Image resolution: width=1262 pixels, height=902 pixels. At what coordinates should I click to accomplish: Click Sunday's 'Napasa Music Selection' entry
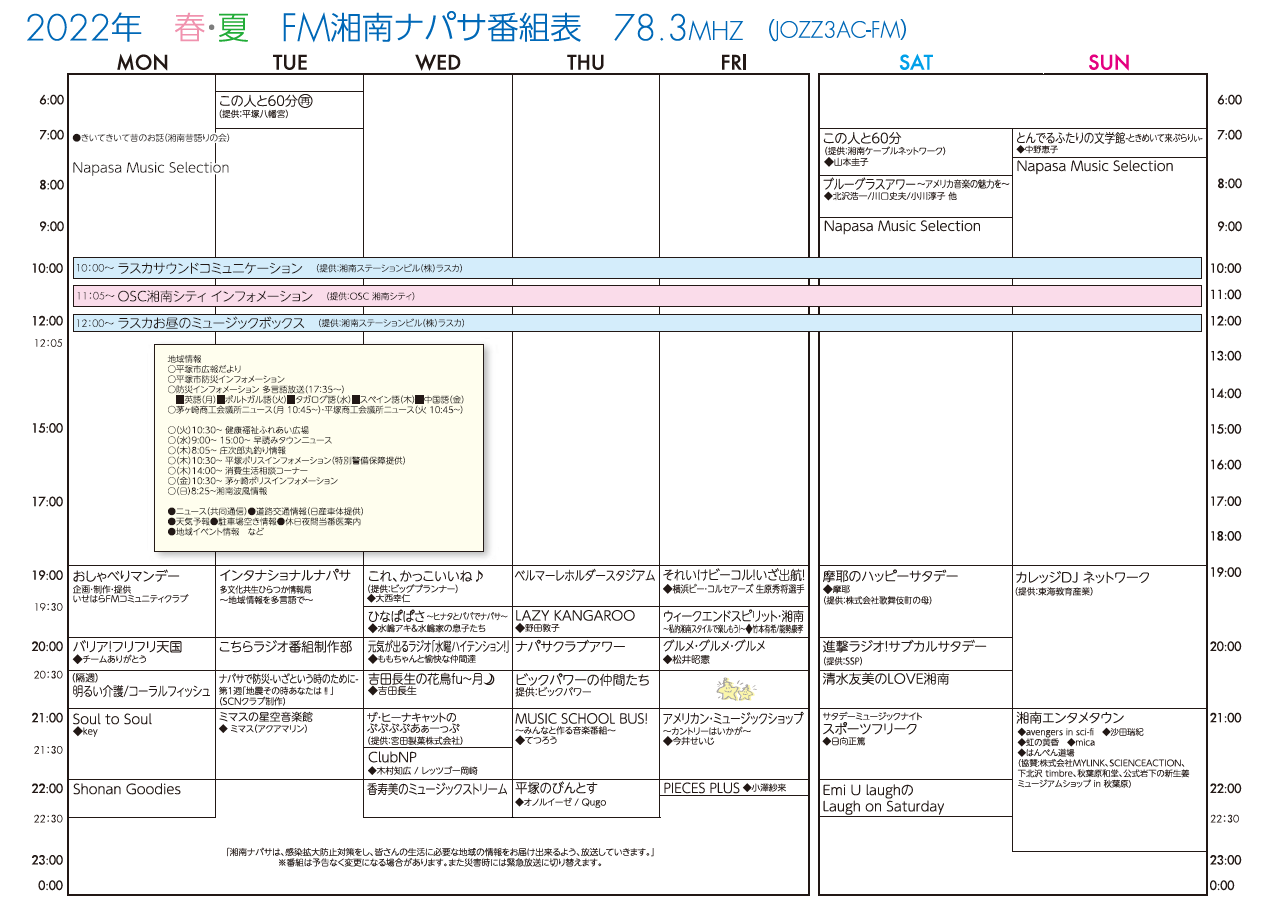coord(1095,166)
